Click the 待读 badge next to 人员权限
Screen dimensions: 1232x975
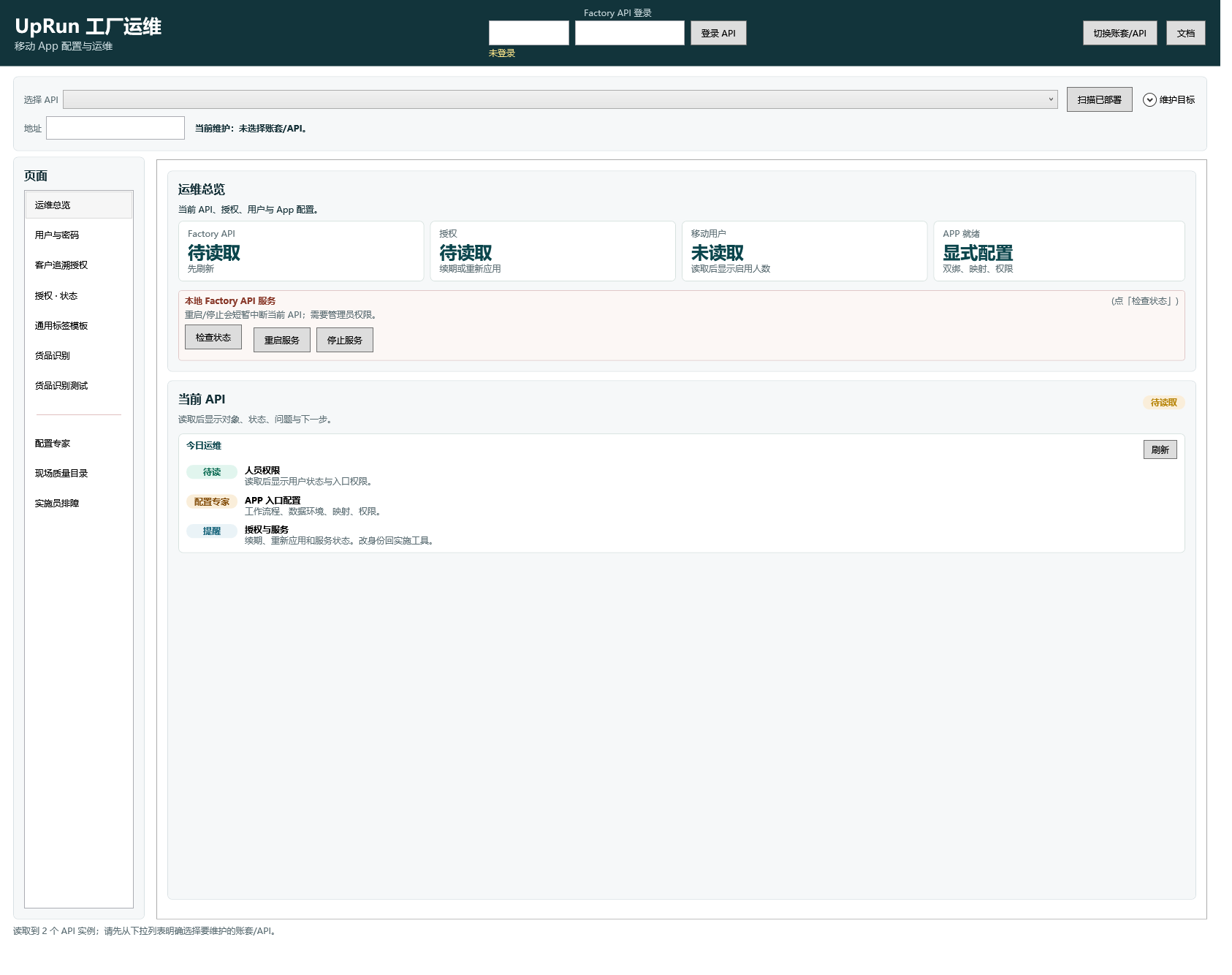click(212, 472)
